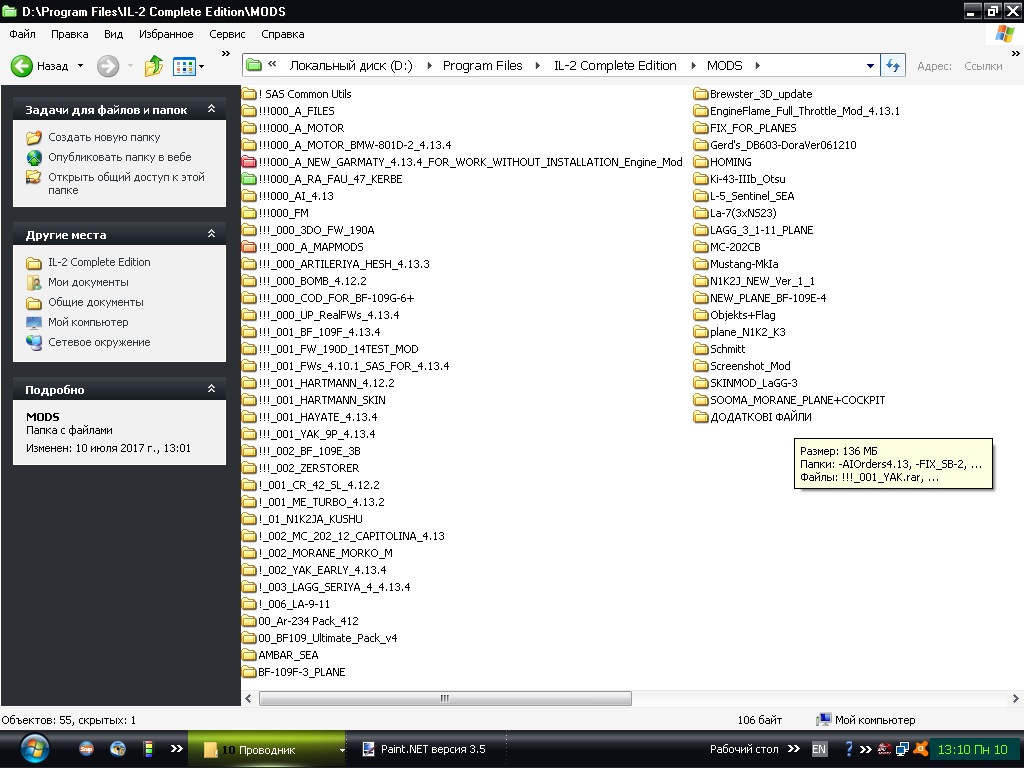Open the Сервис menu

227,34
